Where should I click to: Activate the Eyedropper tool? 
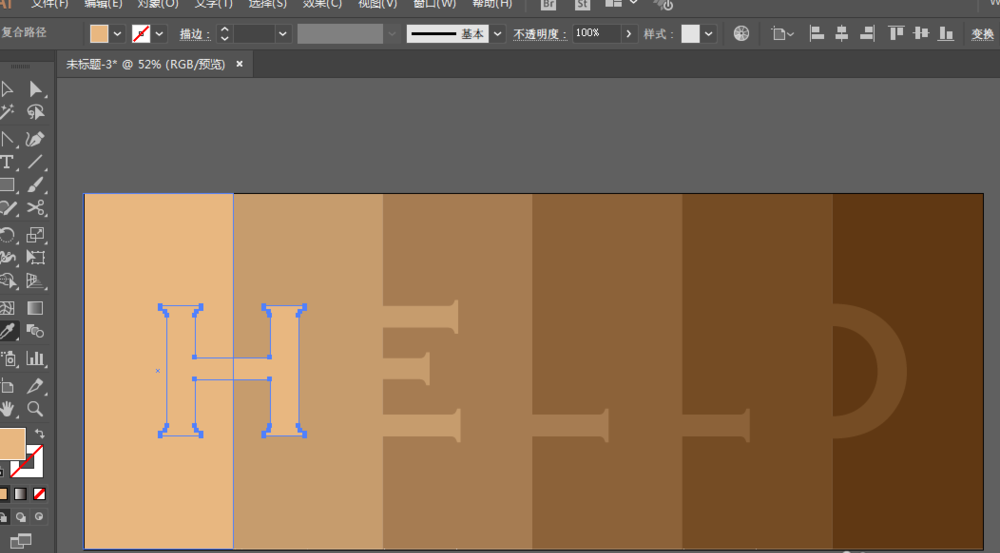tap(7, 331)
